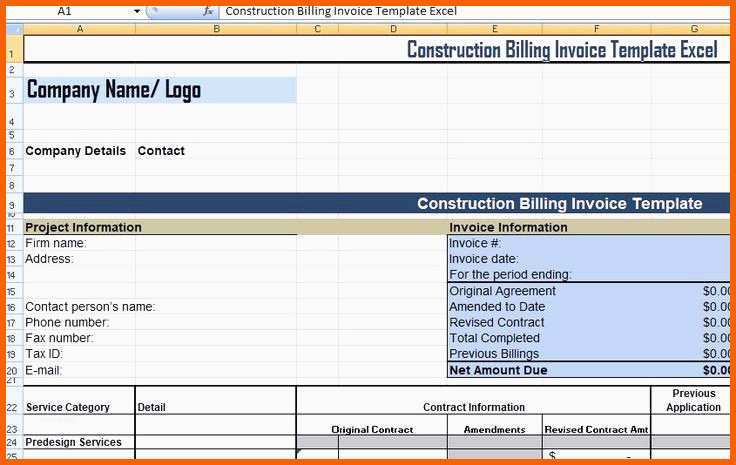
Task: Select the Firm name cell
Action: point(79,243)
